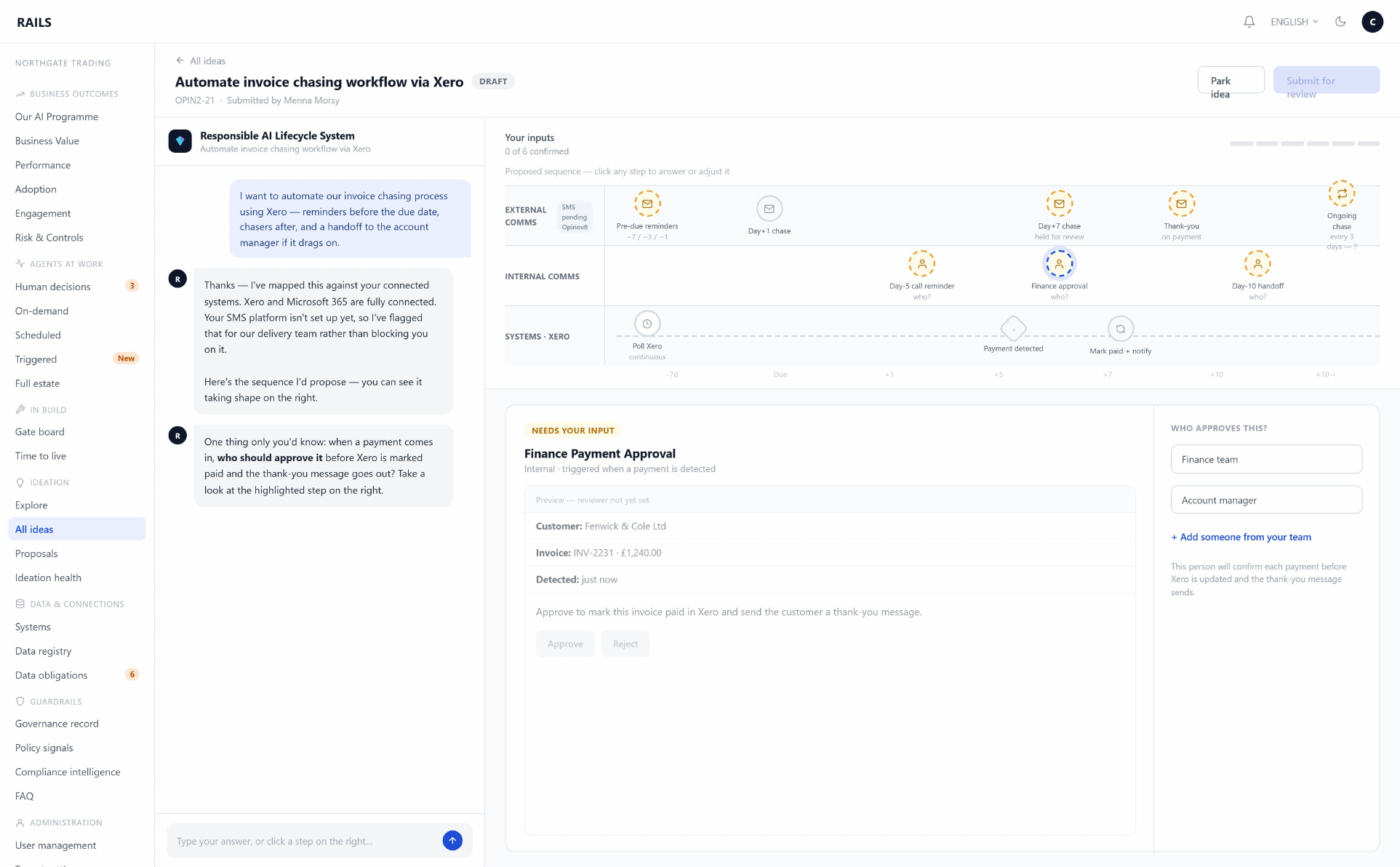Image resolution: width=1400 pixels, height=867 pixels.
Task: Click Submit for review button
Action: [1327, 80]
